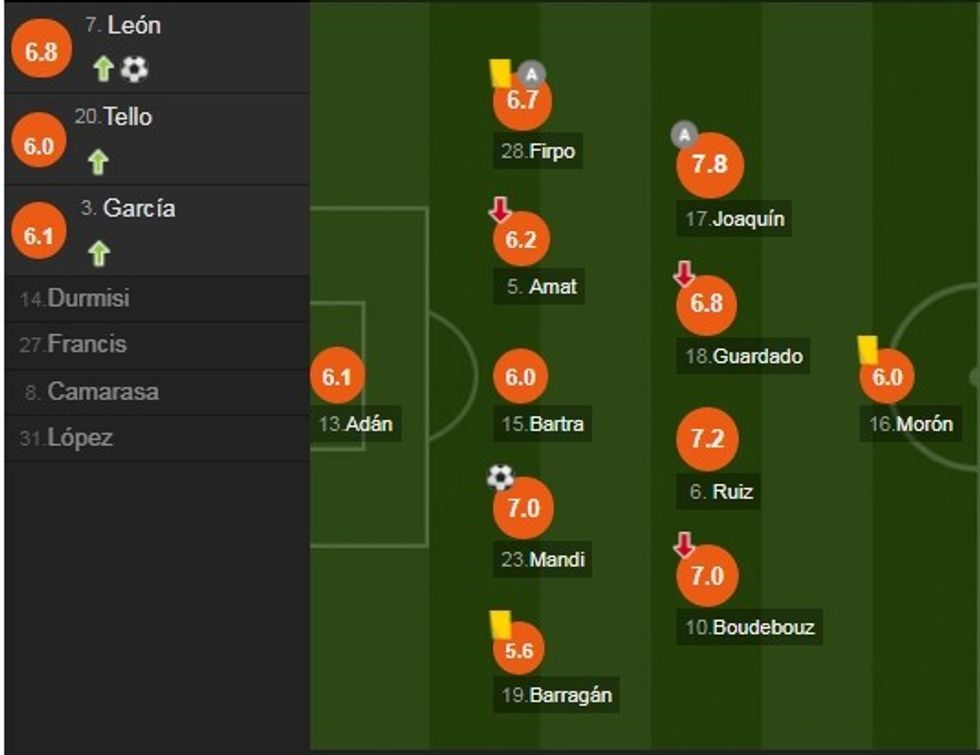Click the goal ball icon next to León
The width and height of the screenshot is (980, 755).
(134, 69)
